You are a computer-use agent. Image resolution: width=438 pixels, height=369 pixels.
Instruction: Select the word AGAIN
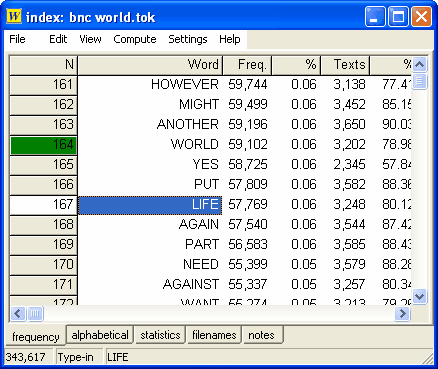click(199, 224)
